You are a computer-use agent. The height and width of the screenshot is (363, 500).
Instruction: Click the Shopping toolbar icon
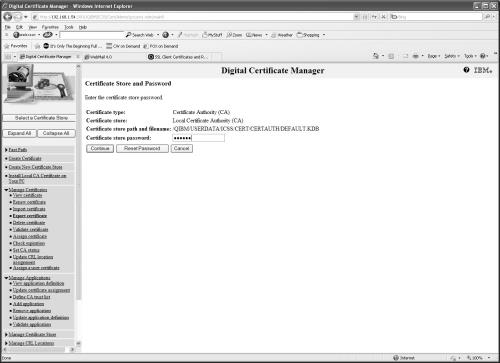pos(308,35)
